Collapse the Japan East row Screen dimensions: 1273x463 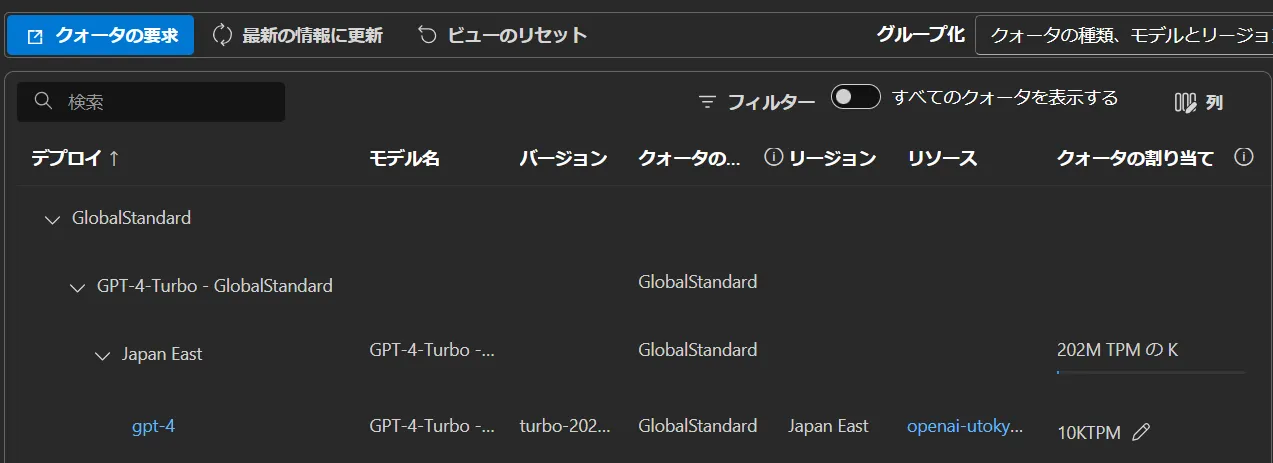pos(102,355)
